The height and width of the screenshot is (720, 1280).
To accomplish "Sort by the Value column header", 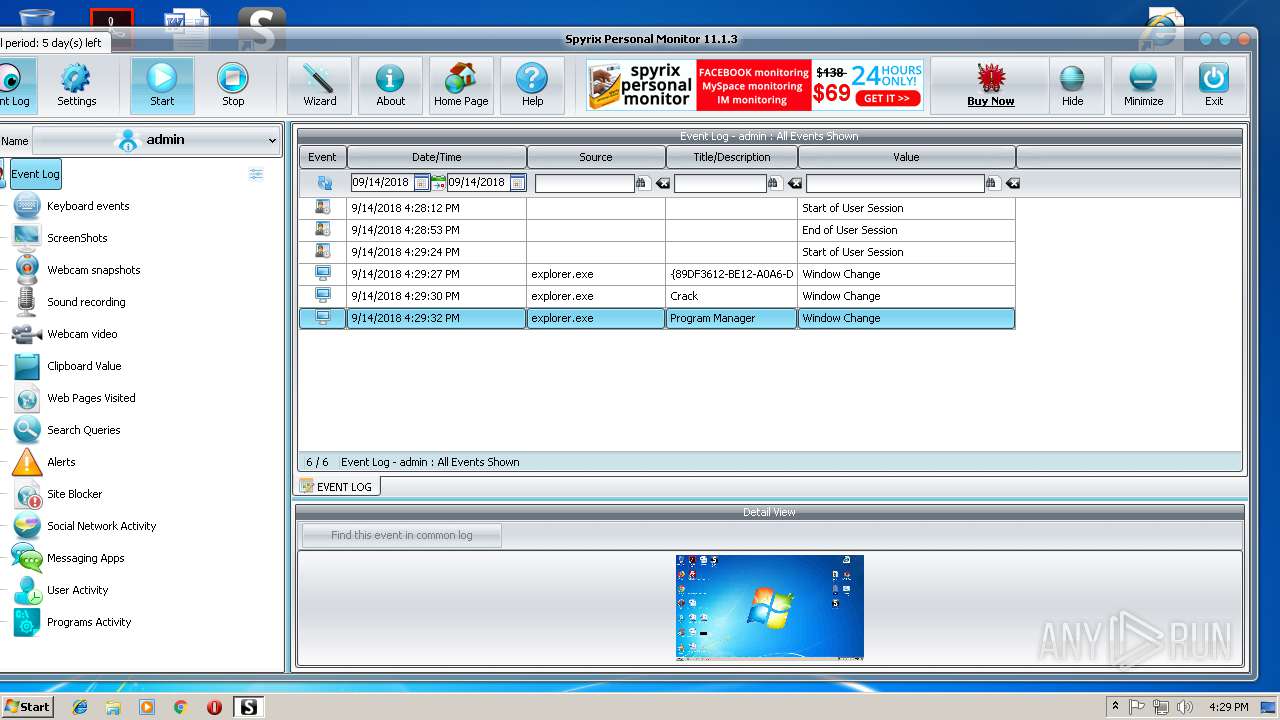I will point(906,157).
